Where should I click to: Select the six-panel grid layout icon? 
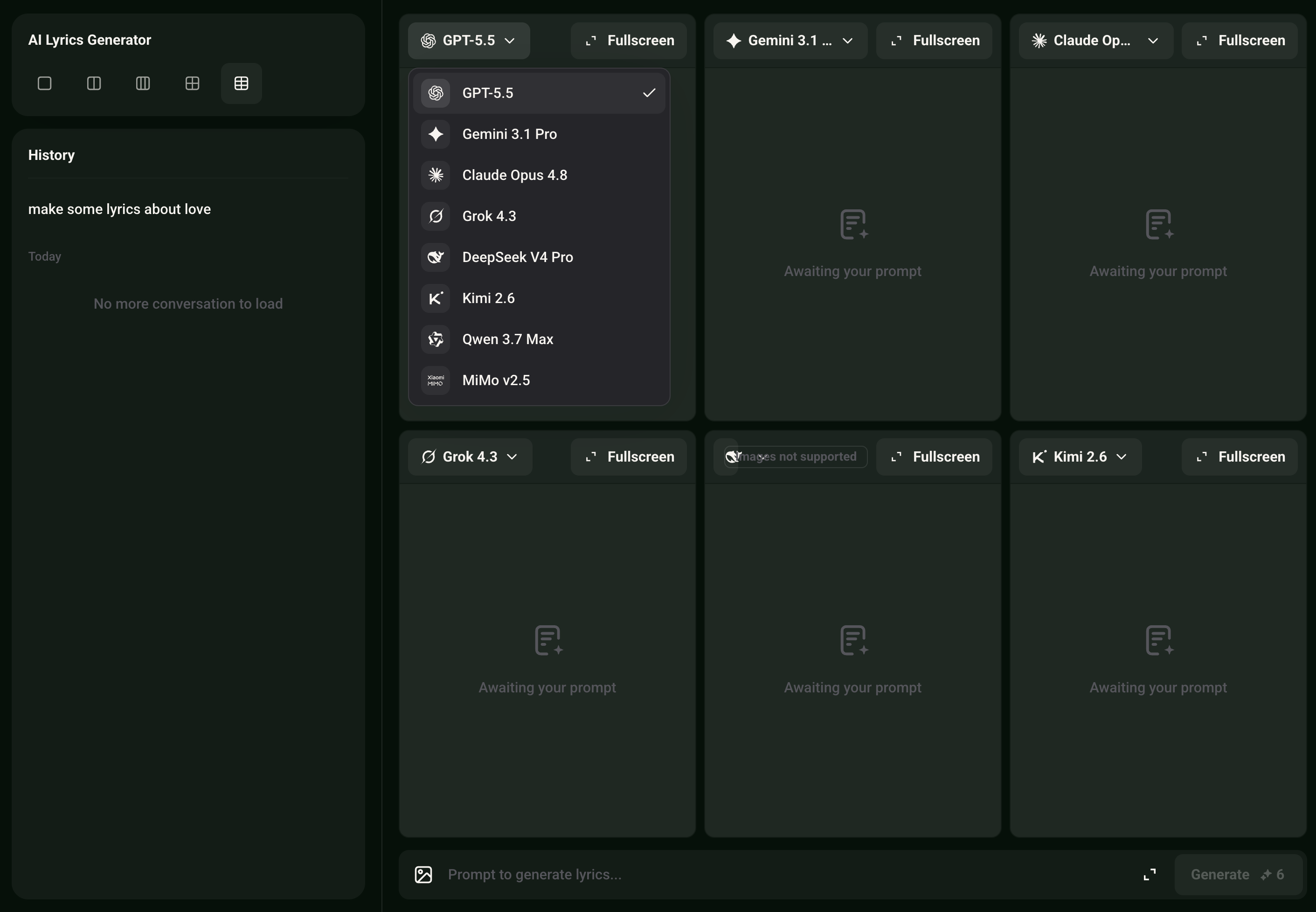pyautogui.click(x=241, y=83)
